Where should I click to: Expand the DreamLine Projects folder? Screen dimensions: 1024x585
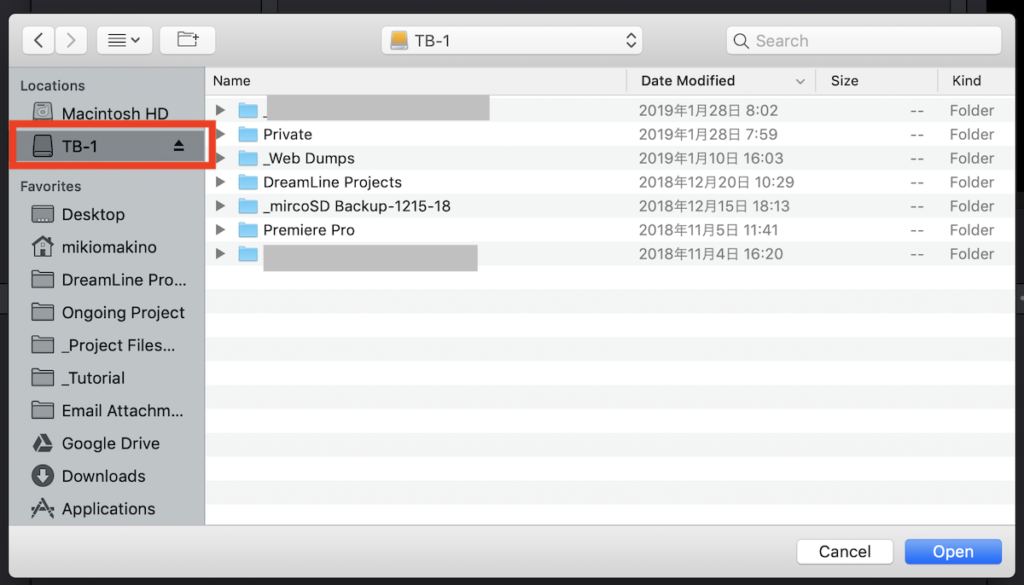pyautogui.click(x=221, y=182)
